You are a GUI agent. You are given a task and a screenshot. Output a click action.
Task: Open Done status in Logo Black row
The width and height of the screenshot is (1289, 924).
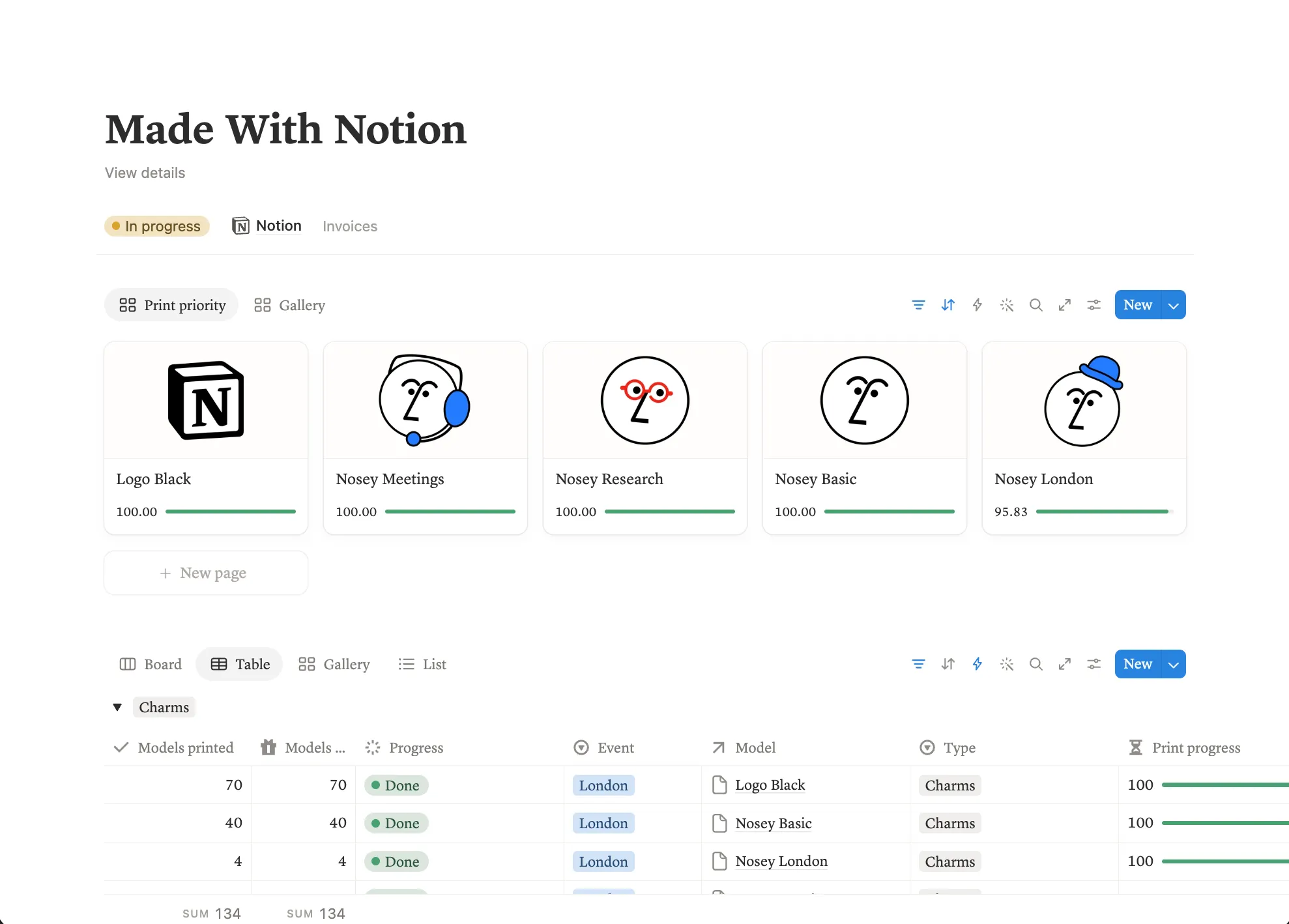[x=396, y=785]
